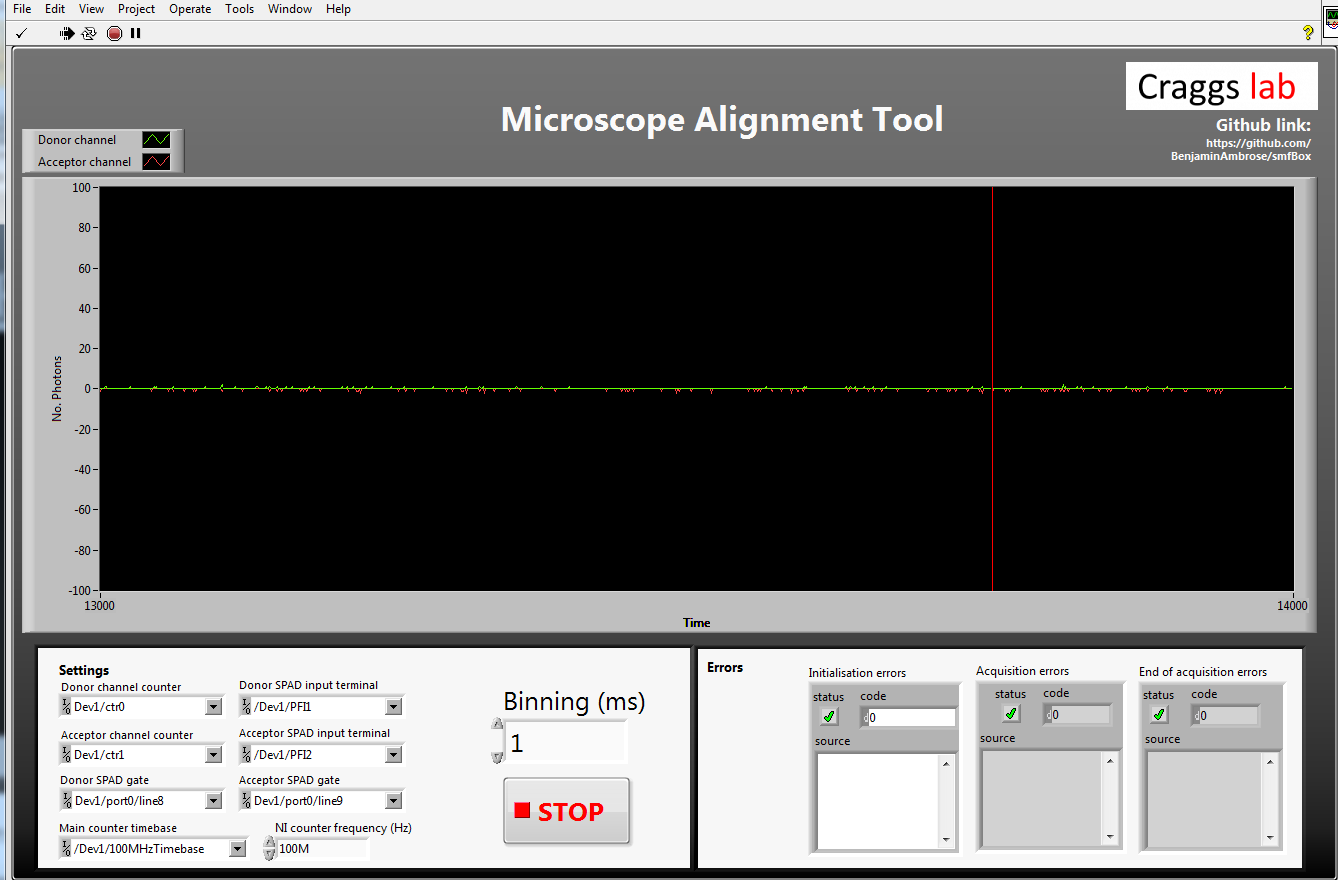
Task: Click the Acquisition errors code field
Action: pyautogui.click(x=1078, y=715)
